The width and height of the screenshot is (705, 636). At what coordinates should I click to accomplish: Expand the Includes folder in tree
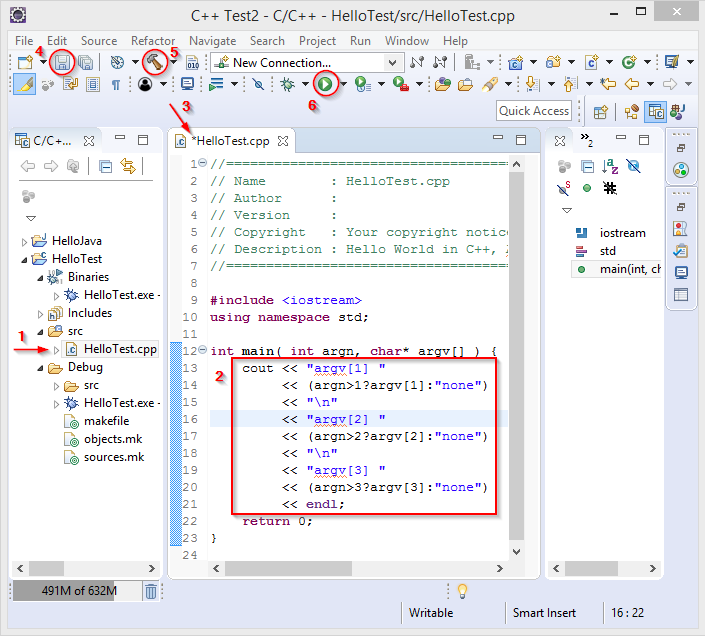pos(40,313)
